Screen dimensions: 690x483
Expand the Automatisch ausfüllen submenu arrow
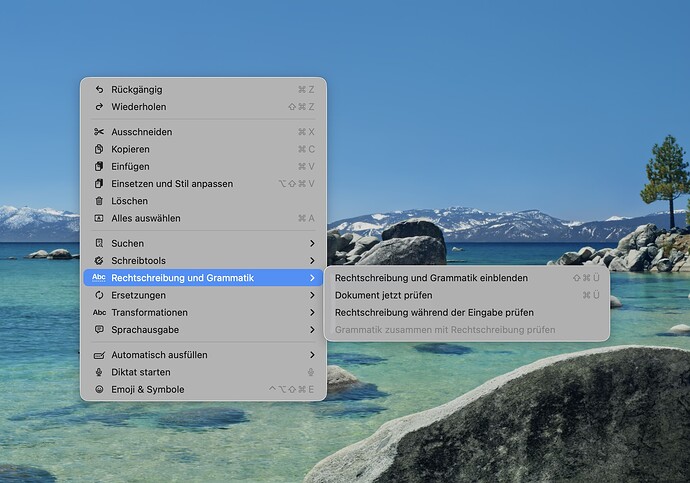[312, 355]
